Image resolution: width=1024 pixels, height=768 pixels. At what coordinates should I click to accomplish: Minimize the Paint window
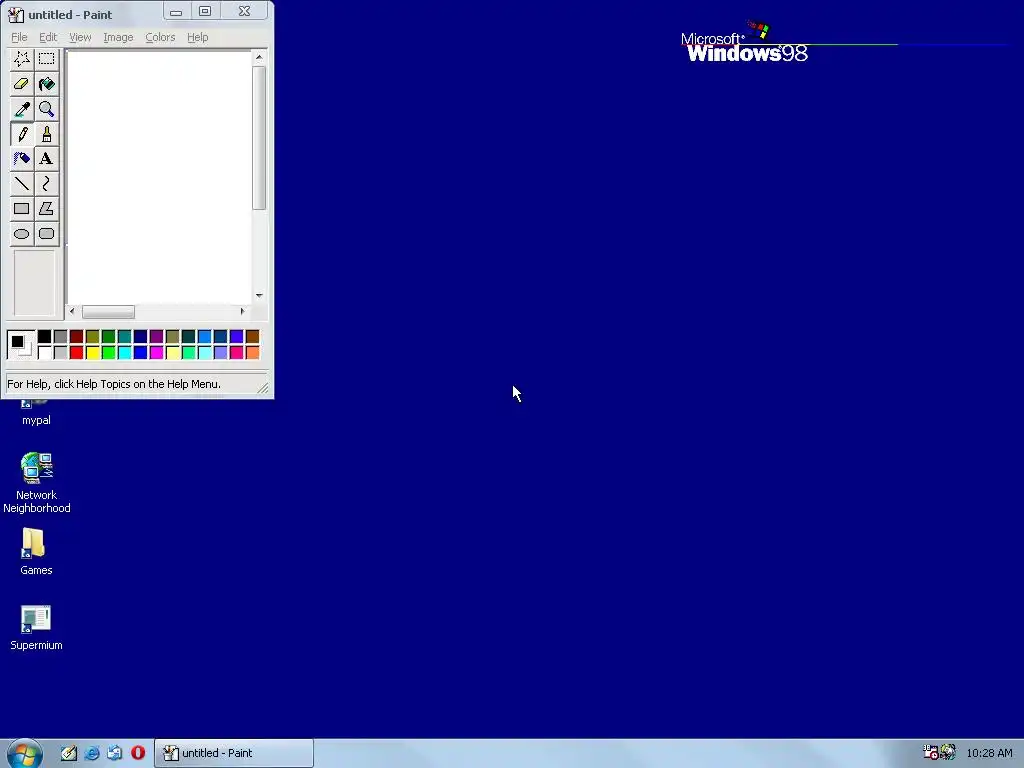pyautogui.click(x=176, y=11)
